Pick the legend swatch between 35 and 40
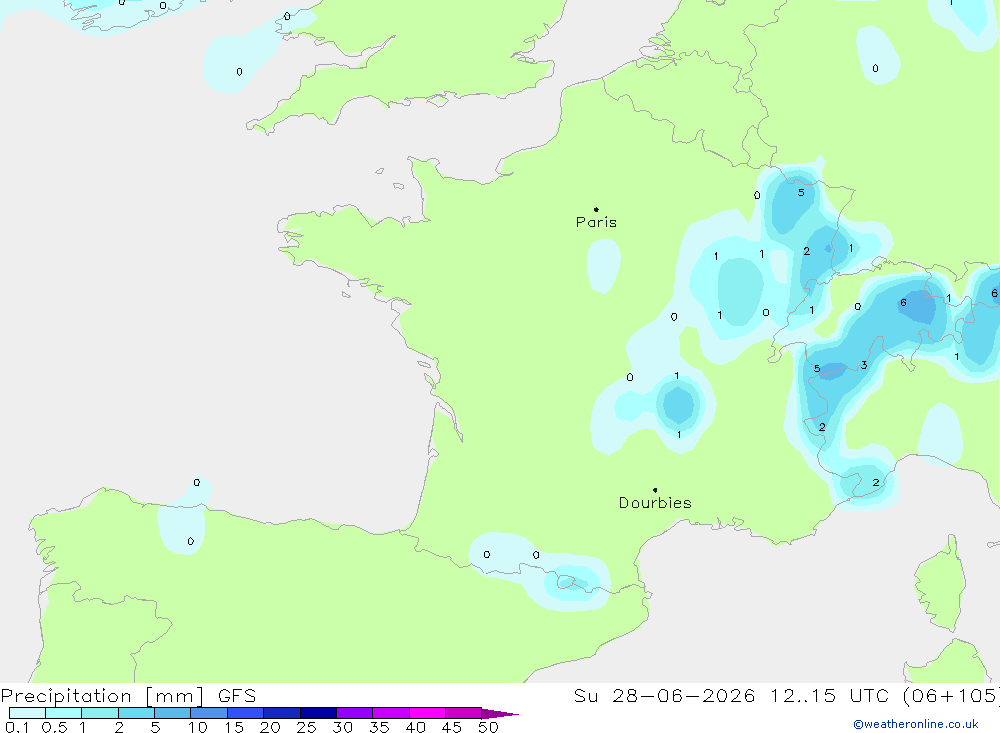 (391, 713)
